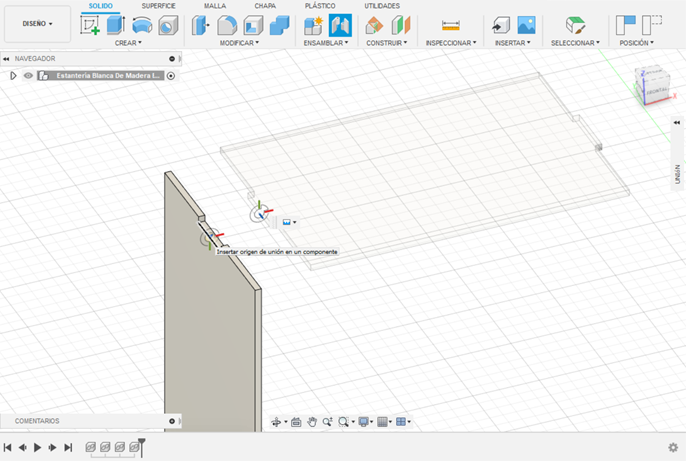Click the highlighted Joint tool icon
The width and height of the screenshot is (686, 461).
[x=340, y=25]
